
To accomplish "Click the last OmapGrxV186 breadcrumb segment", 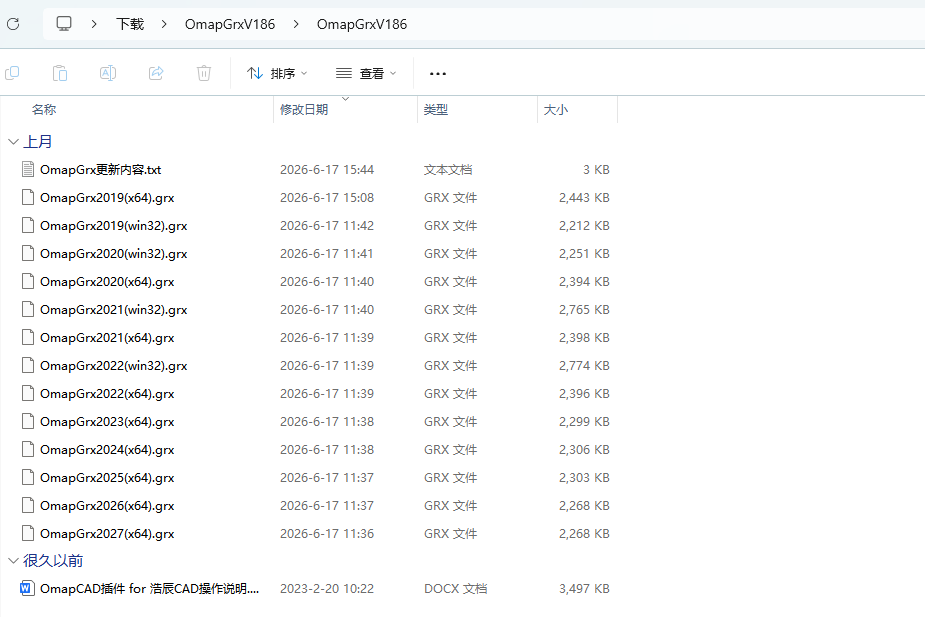I will [x=362, y=24].
